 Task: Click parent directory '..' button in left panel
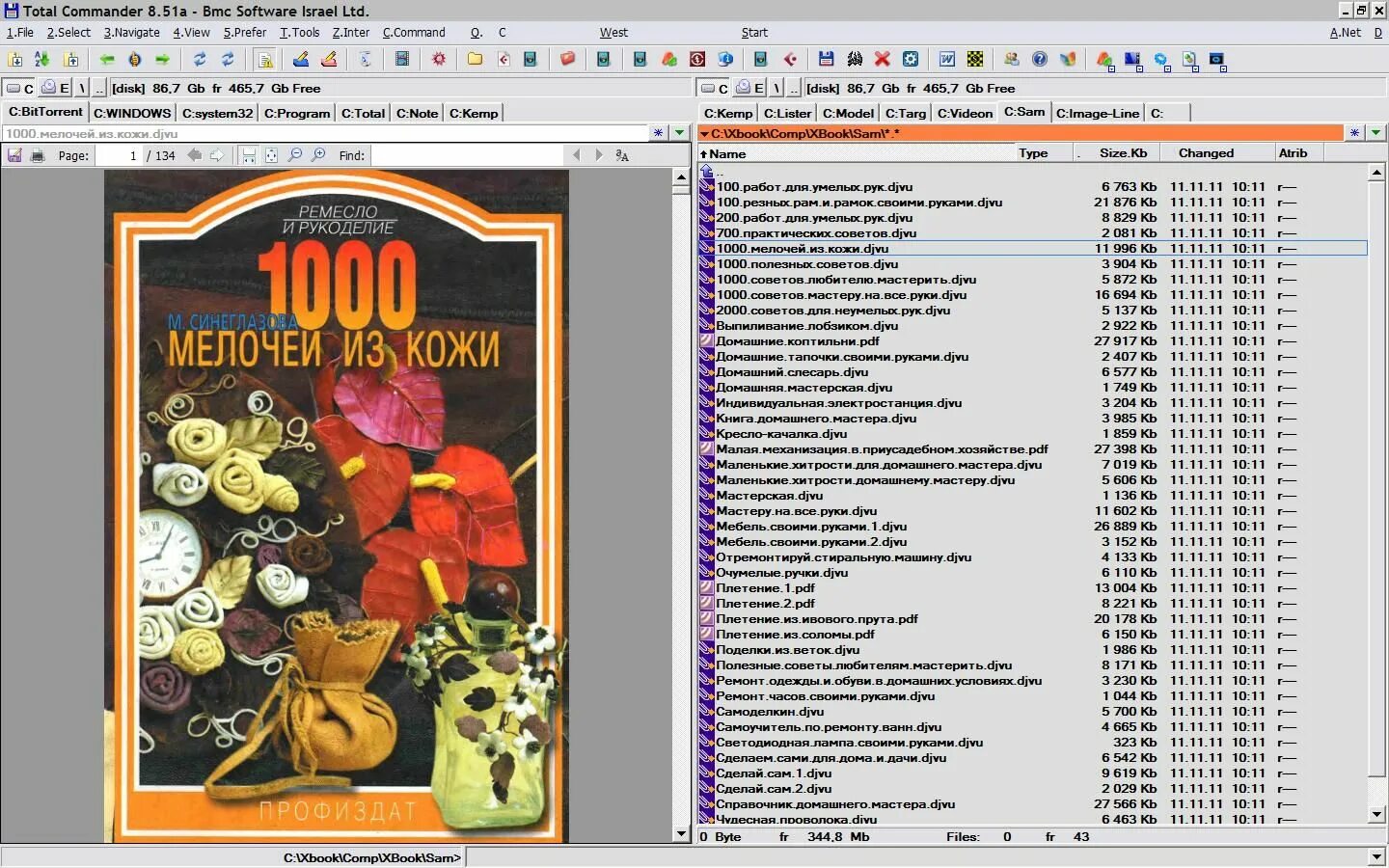[99, 88]
